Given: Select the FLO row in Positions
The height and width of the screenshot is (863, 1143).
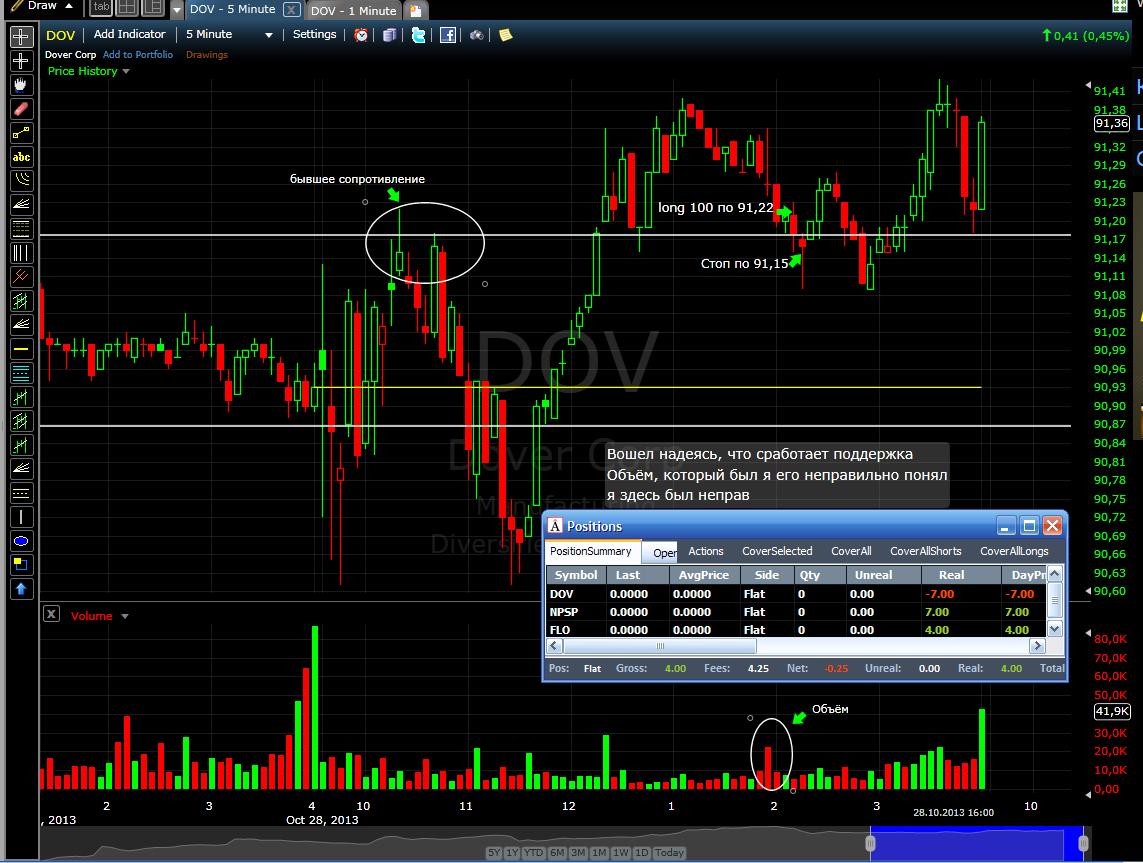Looking at the screenshot, I should [797, 630].
